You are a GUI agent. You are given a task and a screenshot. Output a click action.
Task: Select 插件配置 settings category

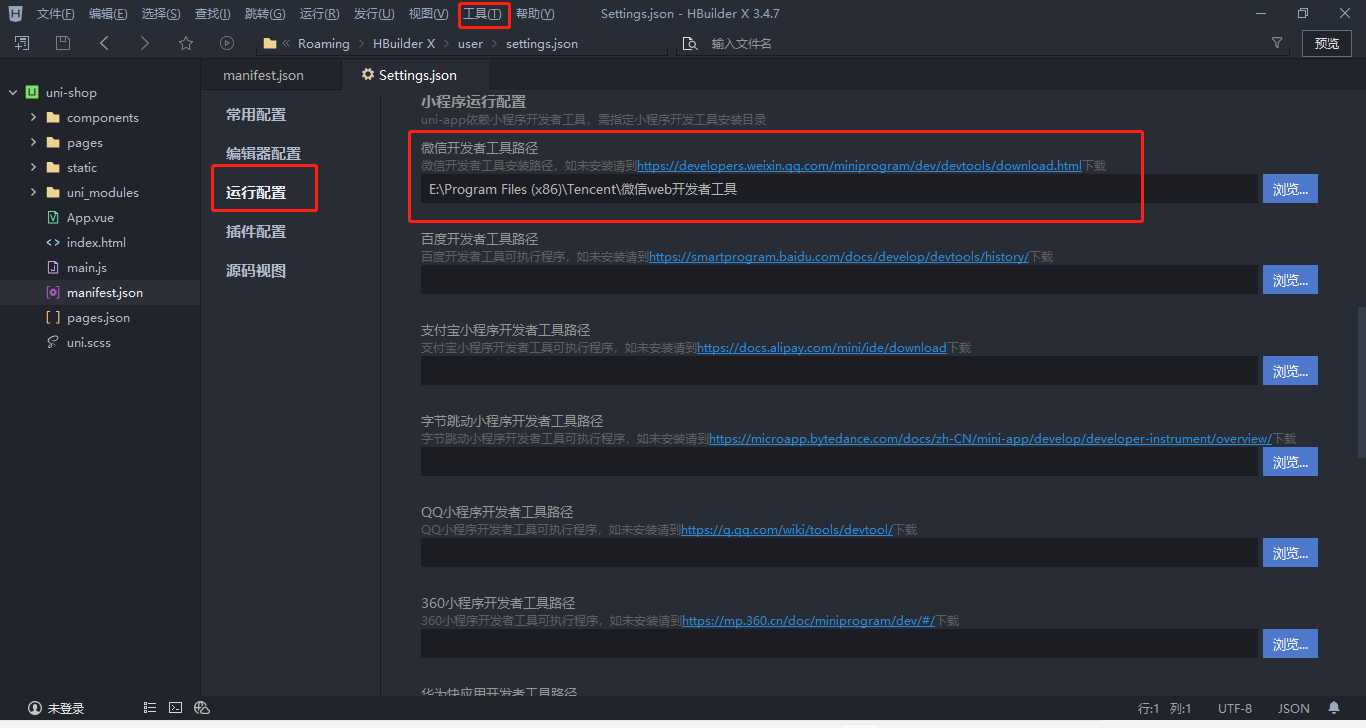pyautogui.click(x=256, y=231)
